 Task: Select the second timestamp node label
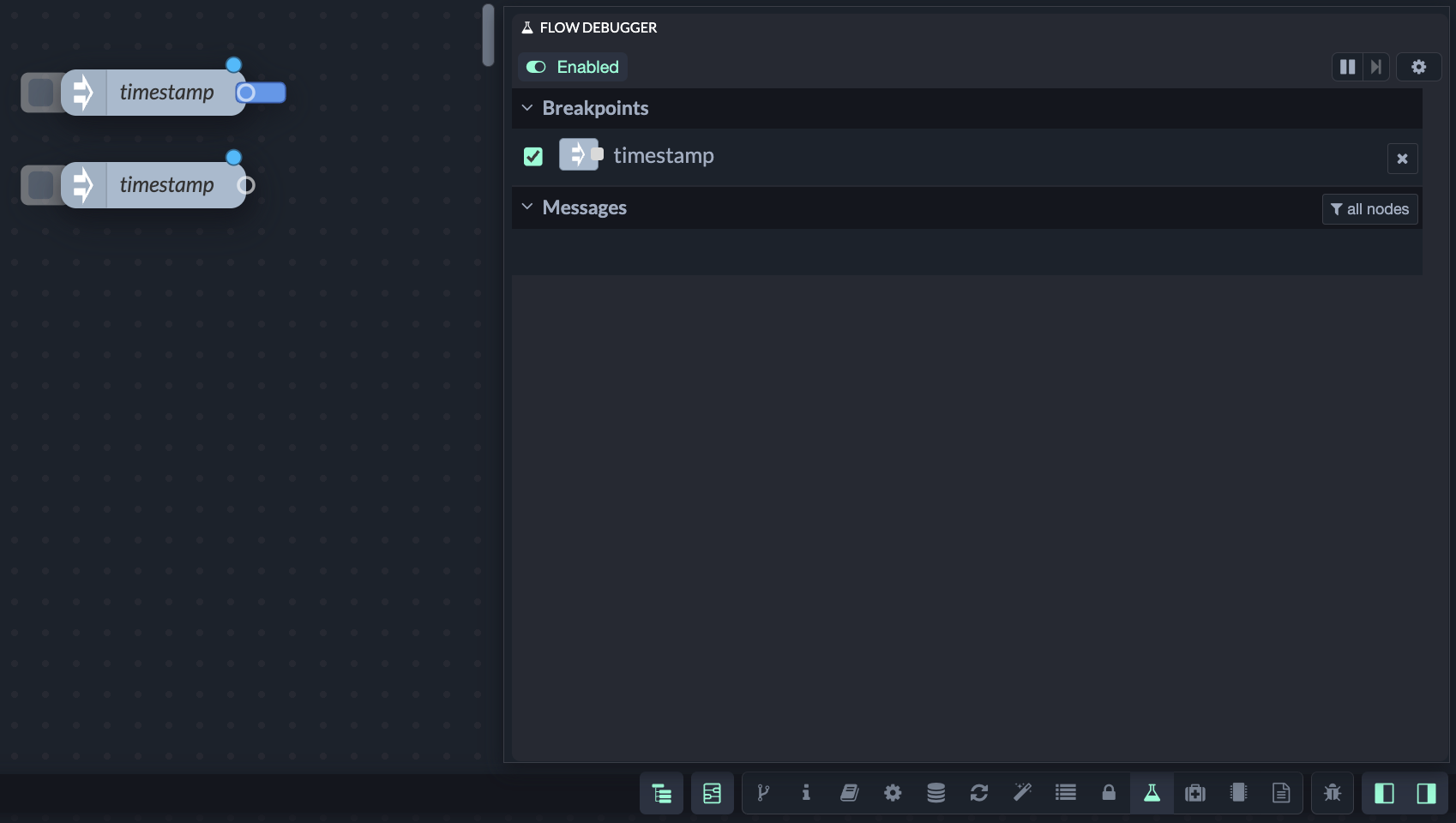click(x=166, y=185)
